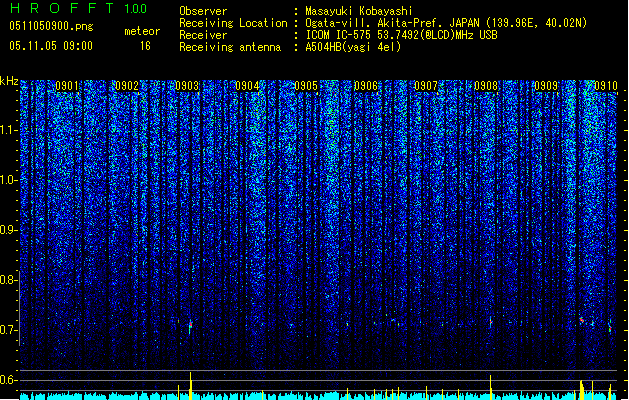Click the meteor label
The width and height of the screenshot is (629, 400).
click(x=142, y=31)
